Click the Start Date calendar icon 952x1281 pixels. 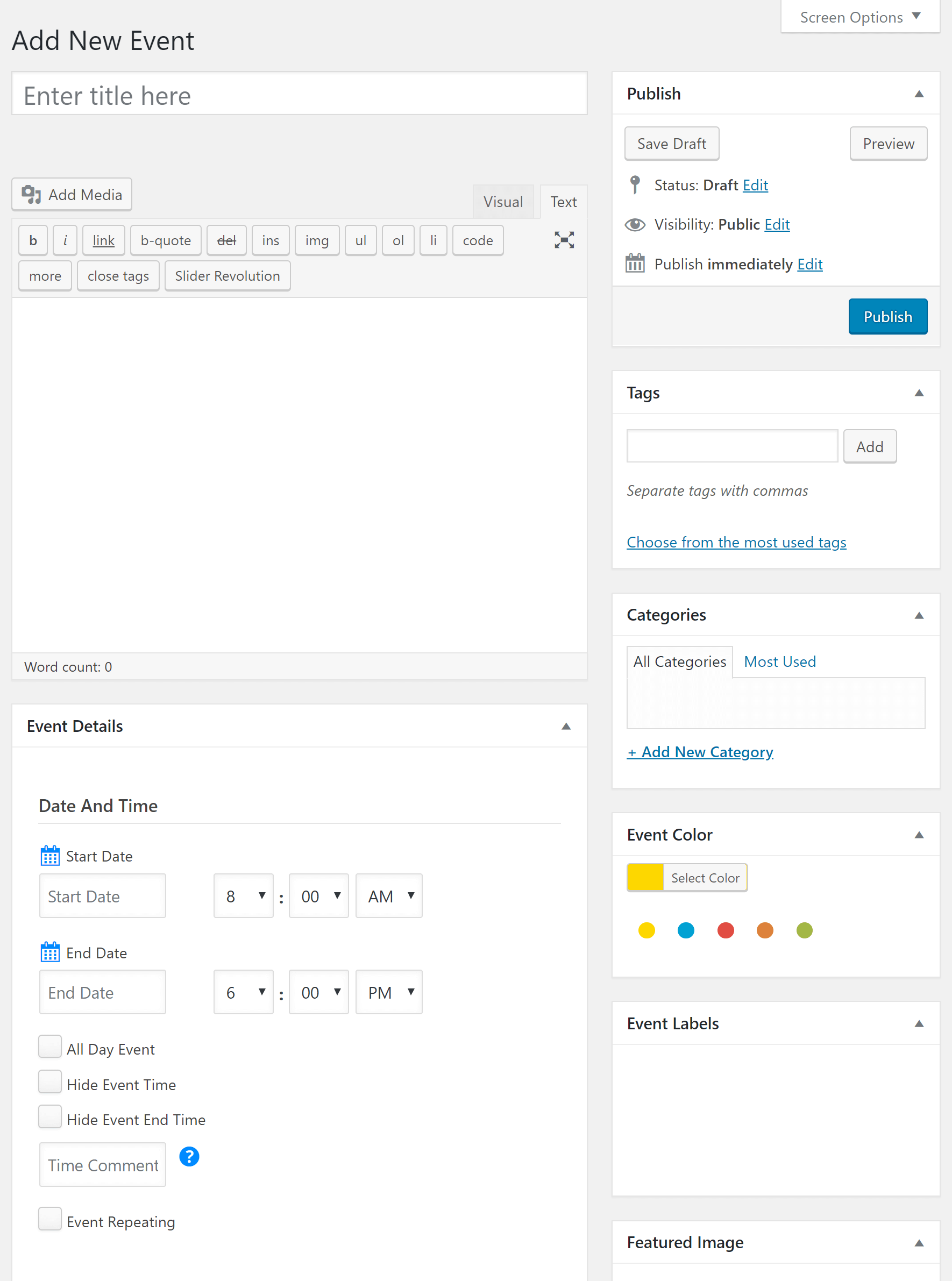(x=50, y=856)
